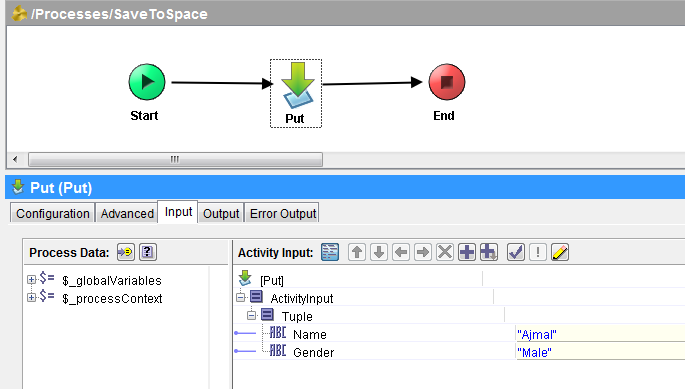Click the /Processes/SaveToSpace path title

point(119,14)
